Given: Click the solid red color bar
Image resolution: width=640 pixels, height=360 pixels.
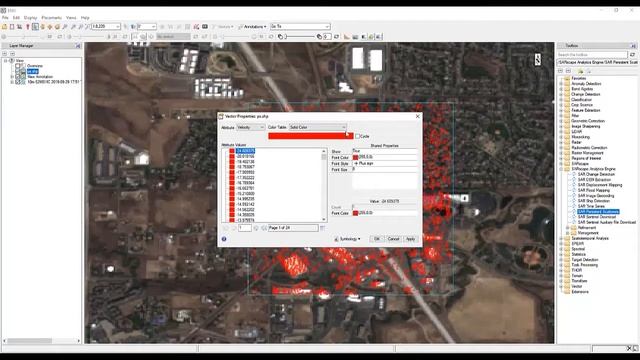Looking at the screenshot, I should point(311,136).
